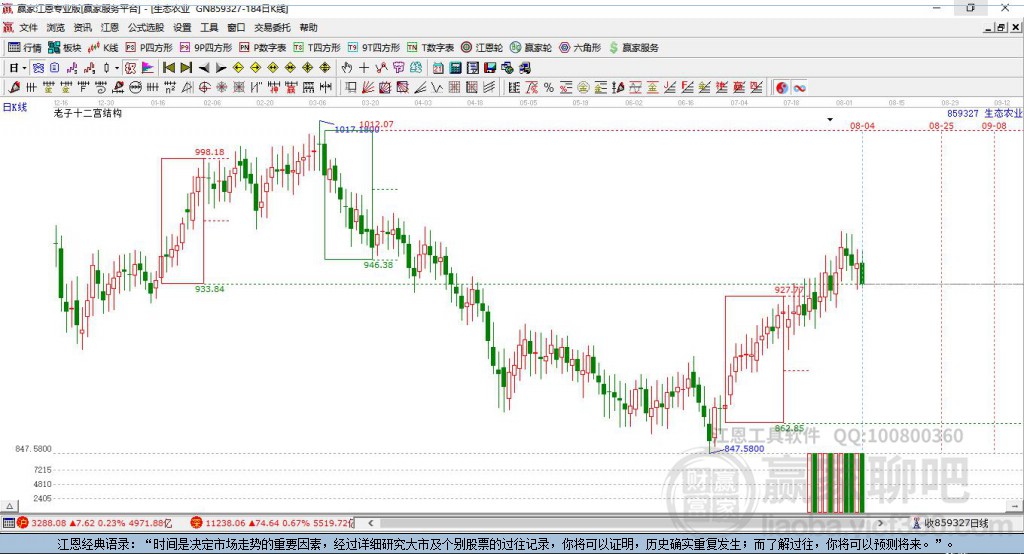Screen dimensions: 1024x554
Task: Open the 赢家轮 wheel tool
Action: click(531, 48)
